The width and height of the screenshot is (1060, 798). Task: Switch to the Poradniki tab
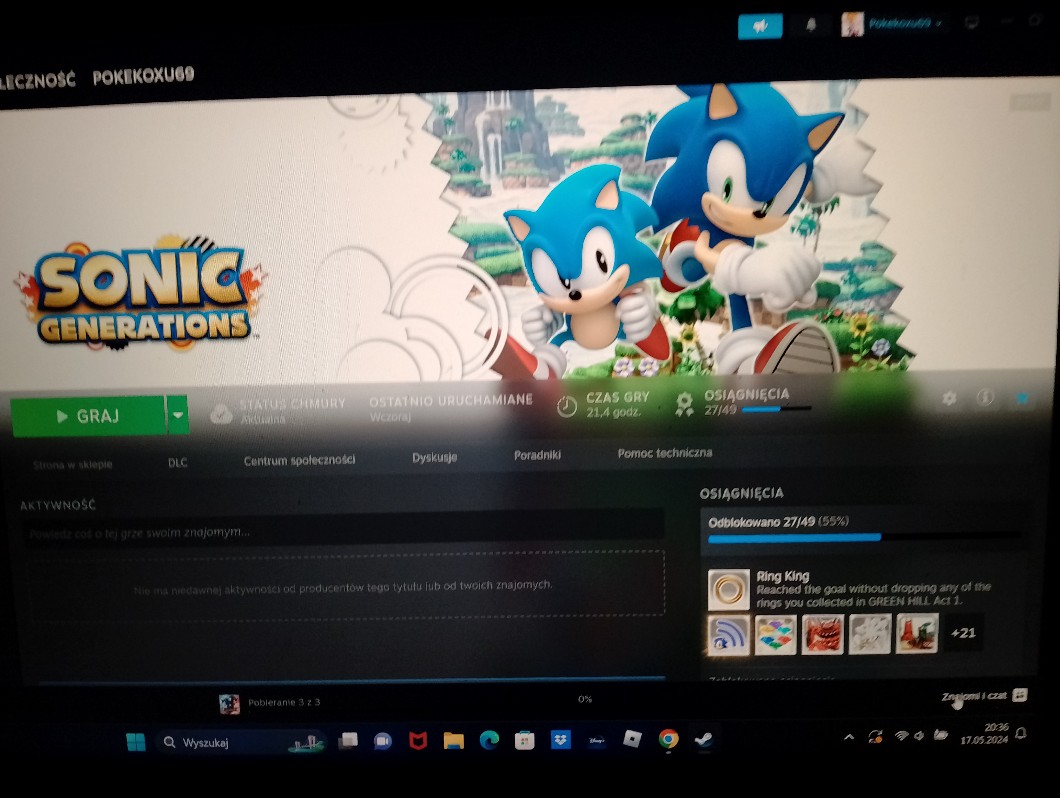537,455
